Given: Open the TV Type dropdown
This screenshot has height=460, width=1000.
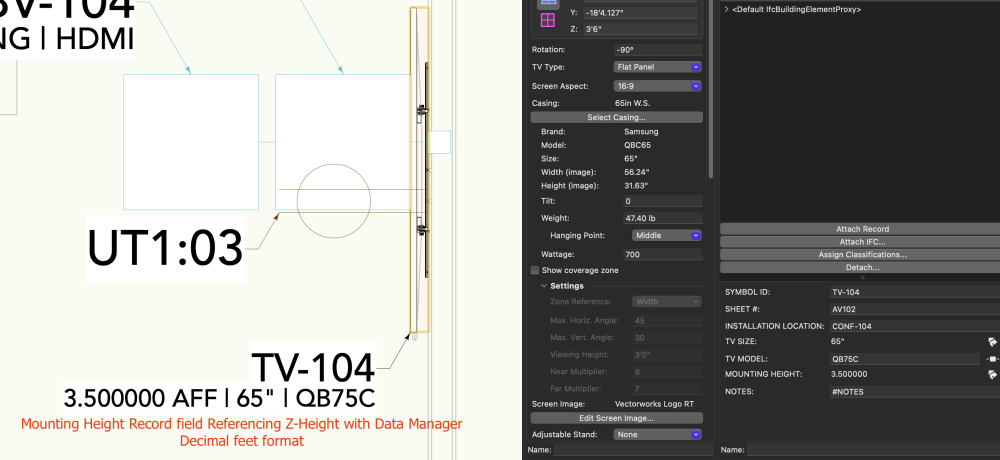Looking at the screenshot, I should click(x=657, y=66).
